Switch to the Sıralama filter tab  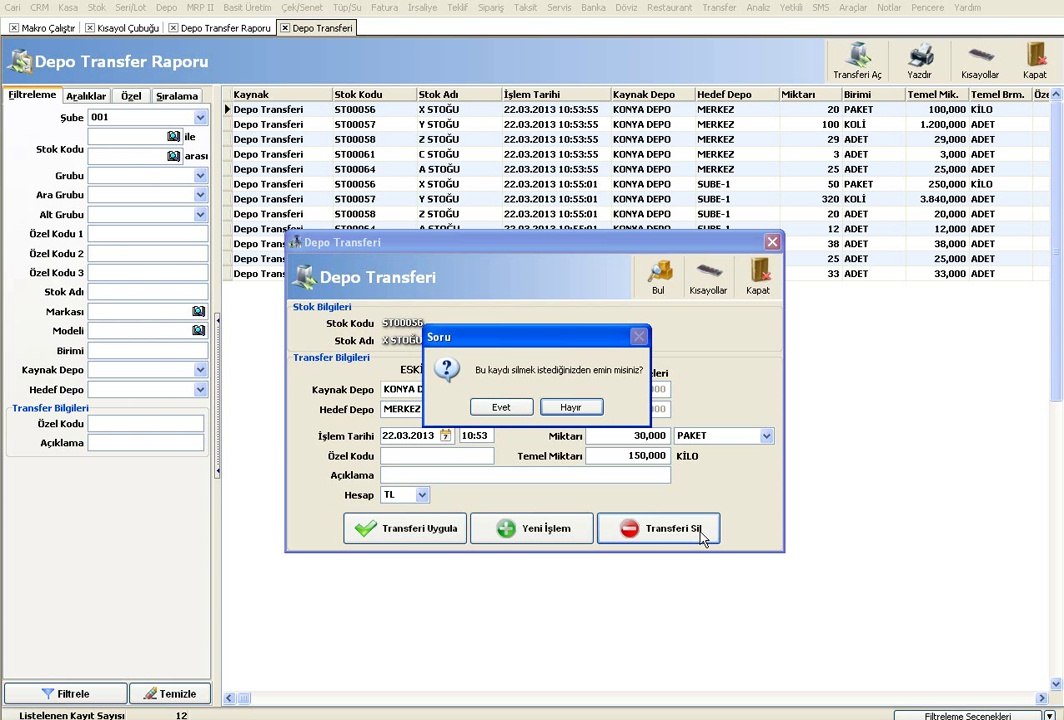(x=177, y=96)
